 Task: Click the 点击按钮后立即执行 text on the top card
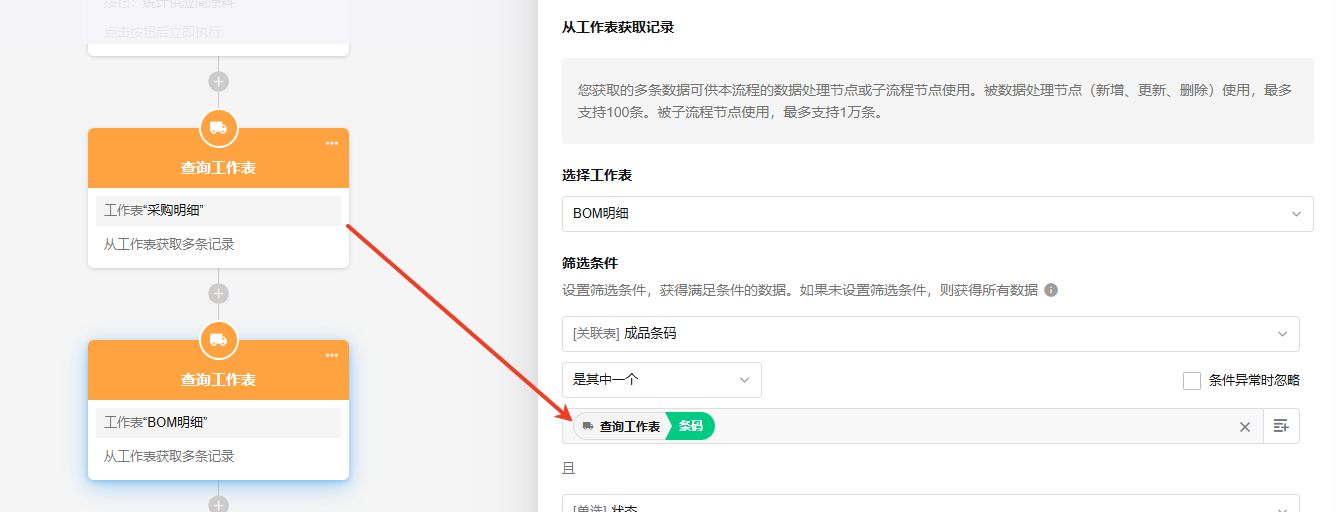tap(162, 32)
